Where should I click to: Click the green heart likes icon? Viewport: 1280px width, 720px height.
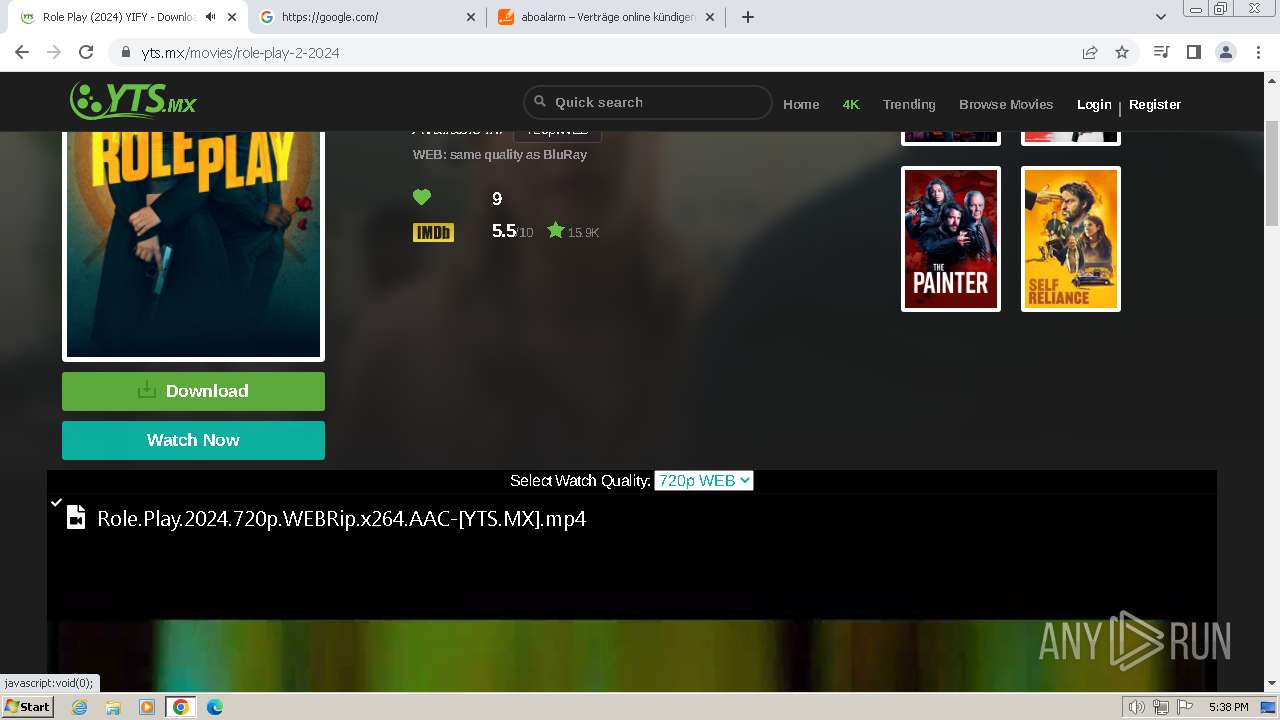422,198
